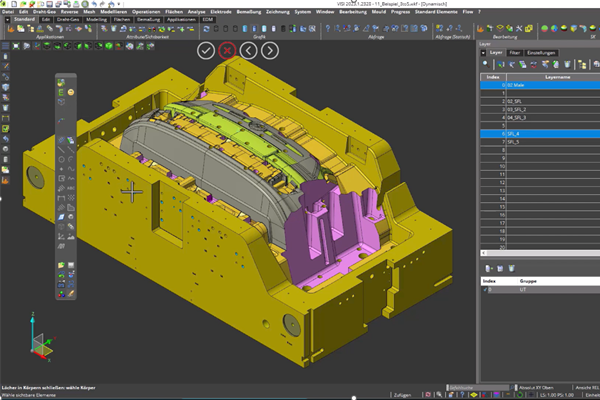Image resolution: width=600 pixels, height=400 pixels.
Task: Click the Zufügen status bar entry
Action: pyautogui.click(x=402, y=395)
